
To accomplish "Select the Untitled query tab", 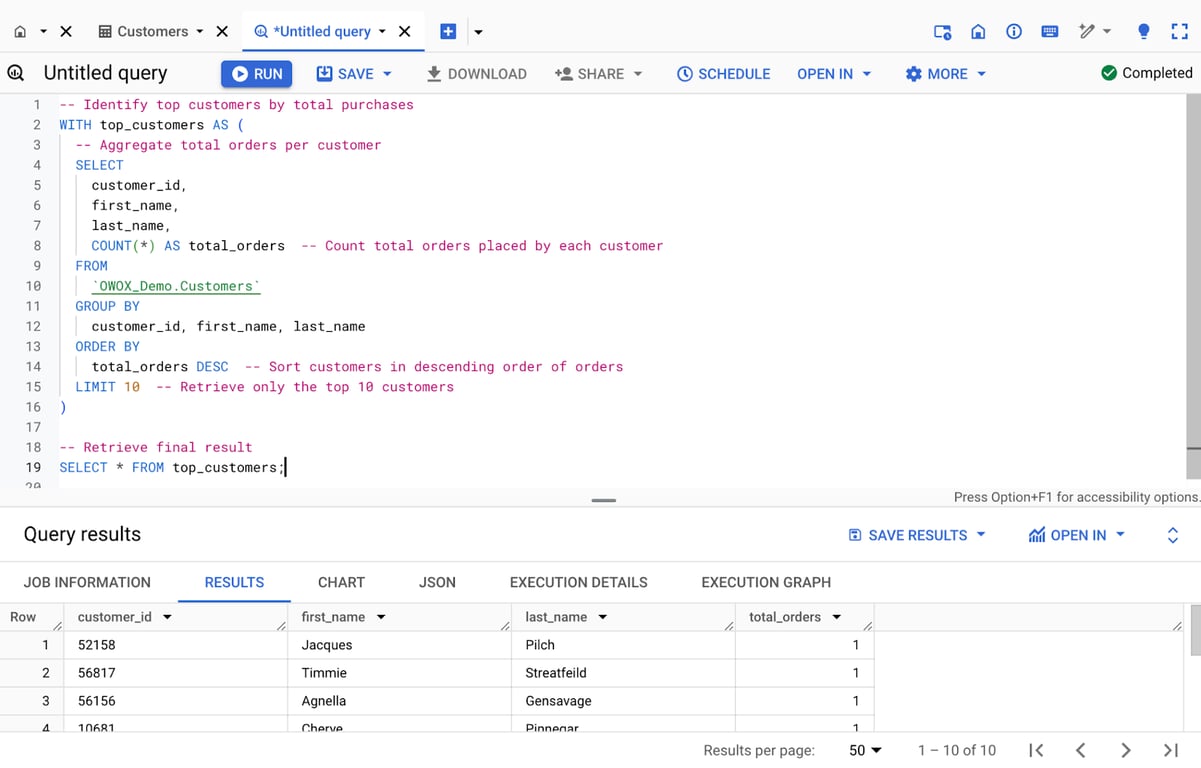I will [x=312, y=31].
